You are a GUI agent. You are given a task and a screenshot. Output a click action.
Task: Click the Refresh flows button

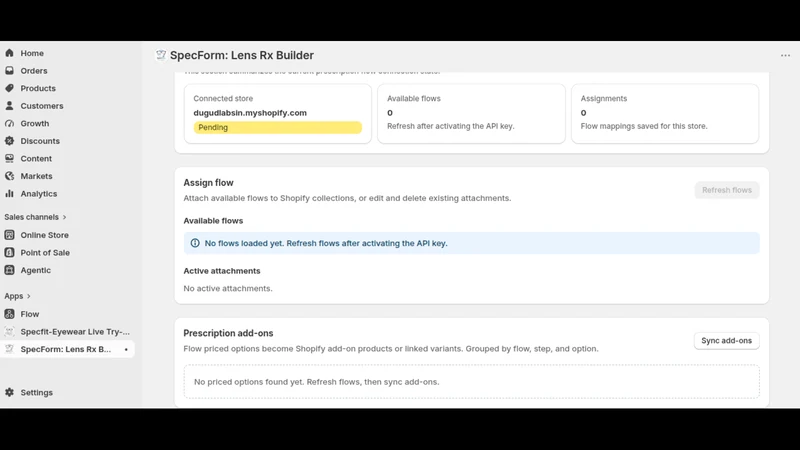coord(727,190)
